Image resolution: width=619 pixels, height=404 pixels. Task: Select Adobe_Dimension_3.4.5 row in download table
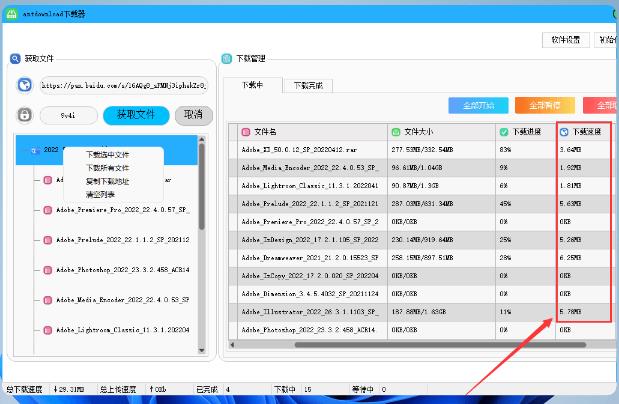(422, 293)
